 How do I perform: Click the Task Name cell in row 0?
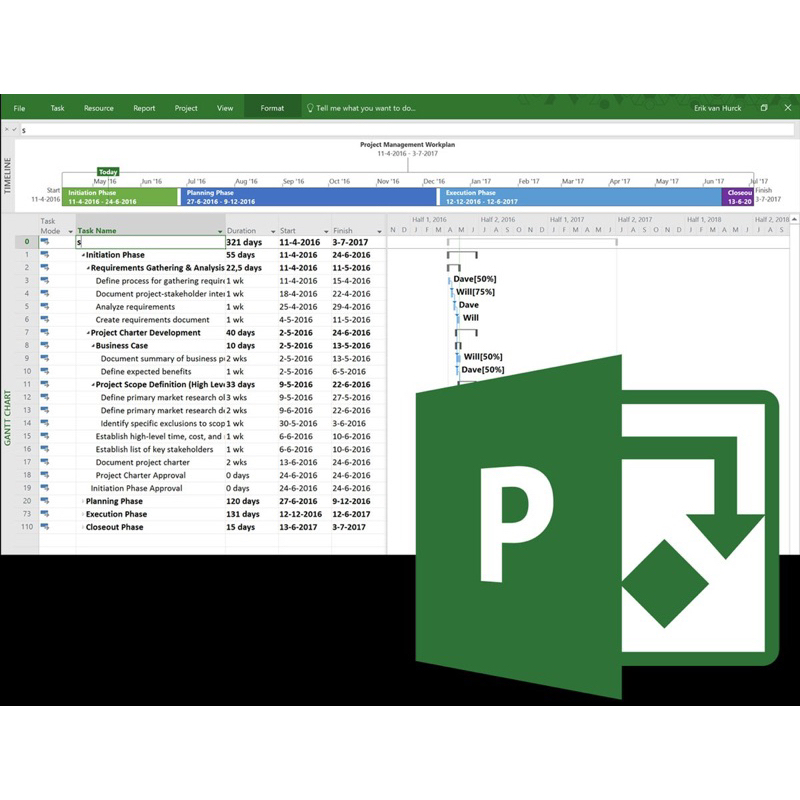(x=151, y=242)
